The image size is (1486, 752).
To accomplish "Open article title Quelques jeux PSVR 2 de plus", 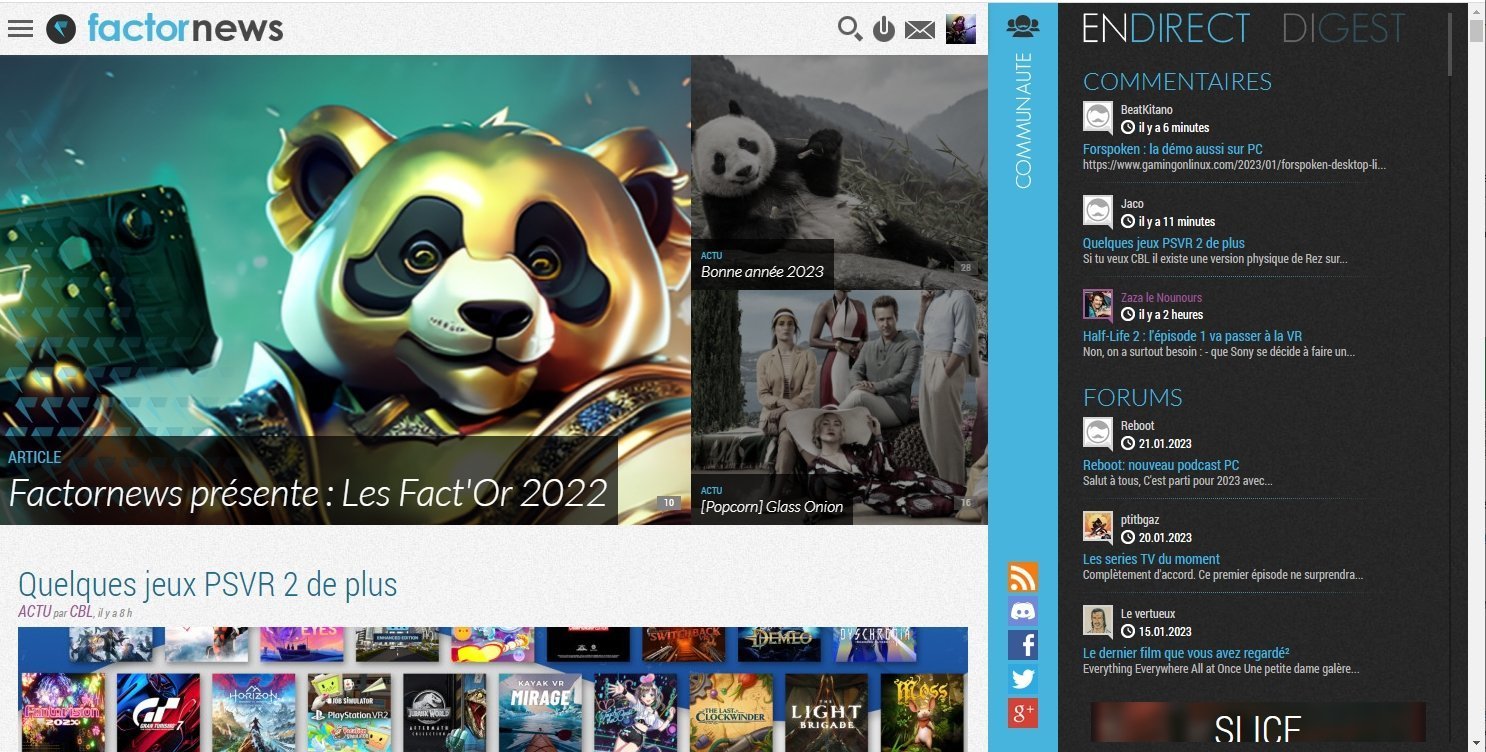I will click(x=208, y=585).
